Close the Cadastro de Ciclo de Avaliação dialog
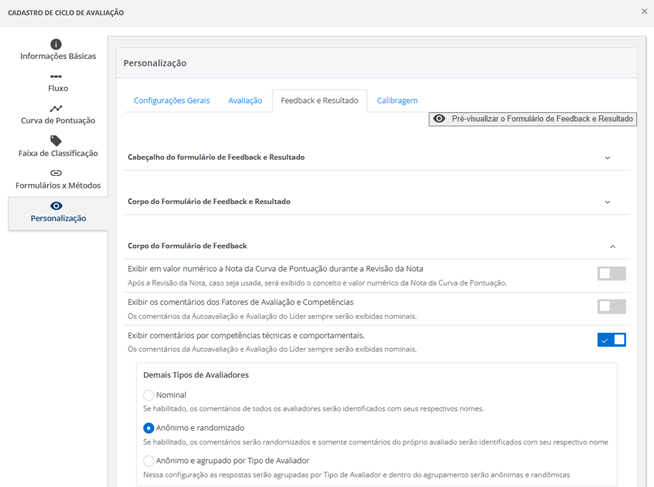This screenshot has height=487, width=654. [x=643, y=12]
